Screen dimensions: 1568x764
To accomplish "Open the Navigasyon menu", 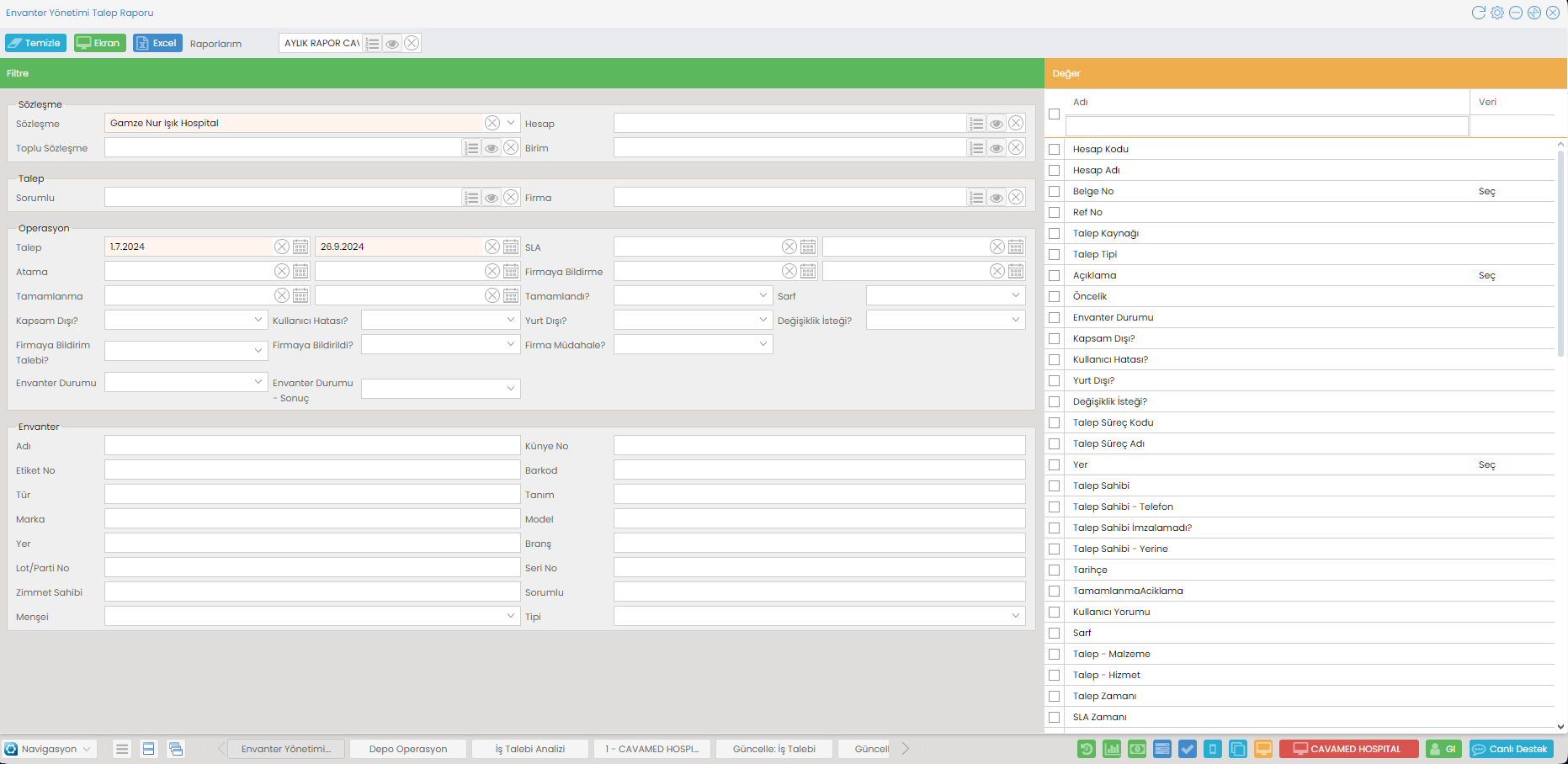I will [x=49, y=749].
